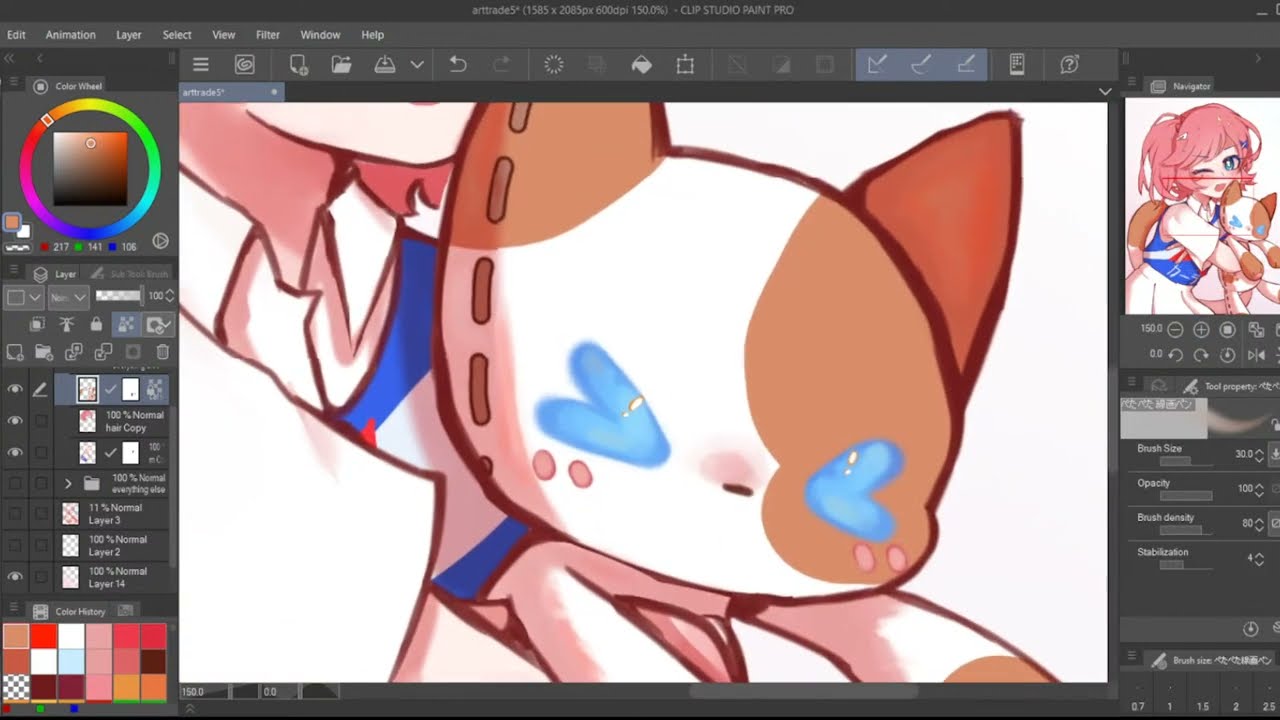Open Clip Studio Tabmate settings icon
1280x720 pixels.
coord(1017,65)
